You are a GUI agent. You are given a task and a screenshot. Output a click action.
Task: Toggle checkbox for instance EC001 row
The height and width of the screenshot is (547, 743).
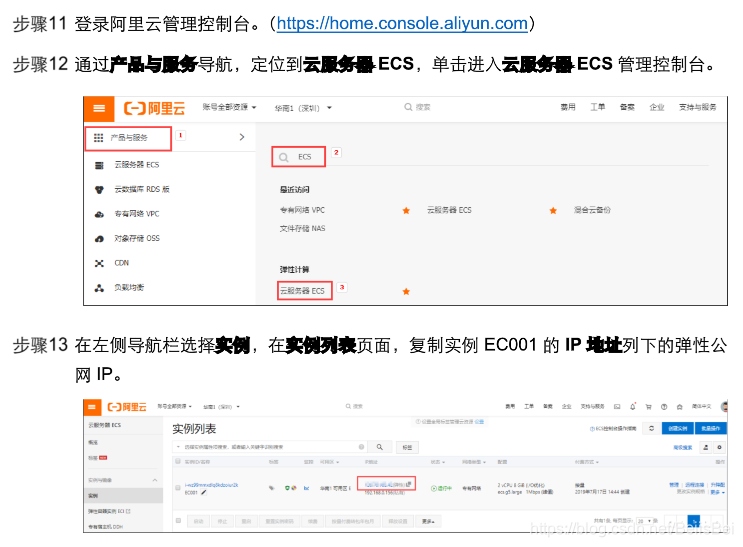(178, 488)
